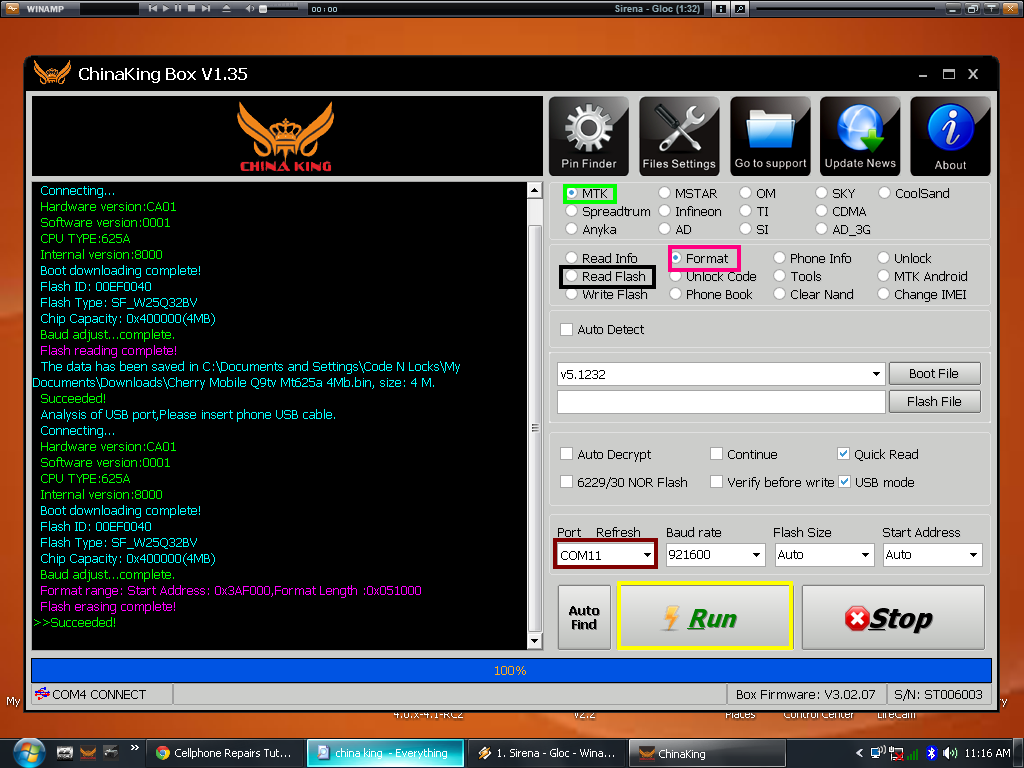The width and height of the screenshot is (1024, 768).
Task: Stop playback in Winamp
Action: point(191,8)
